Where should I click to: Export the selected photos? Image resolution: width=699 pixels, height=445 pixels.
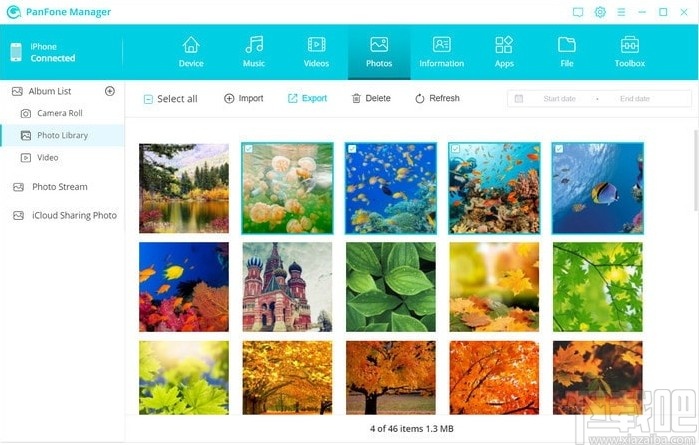tap(307, 98)
